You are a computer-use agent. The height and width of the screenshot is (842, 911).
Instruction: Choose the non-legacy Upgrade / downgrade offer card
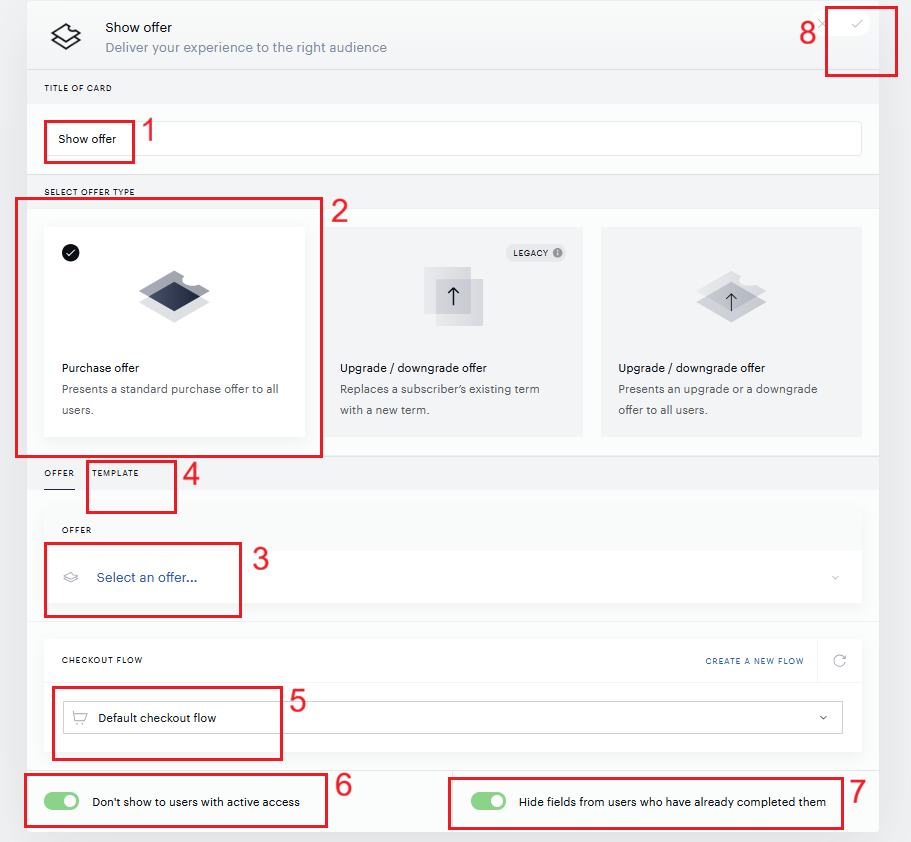(731, 332)
